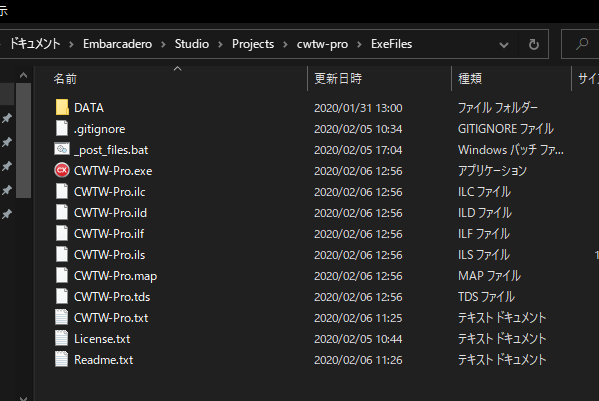599x401 pixels.
Task: Go to the Projects breadcrumb
Action: click(x=253, y=44)
